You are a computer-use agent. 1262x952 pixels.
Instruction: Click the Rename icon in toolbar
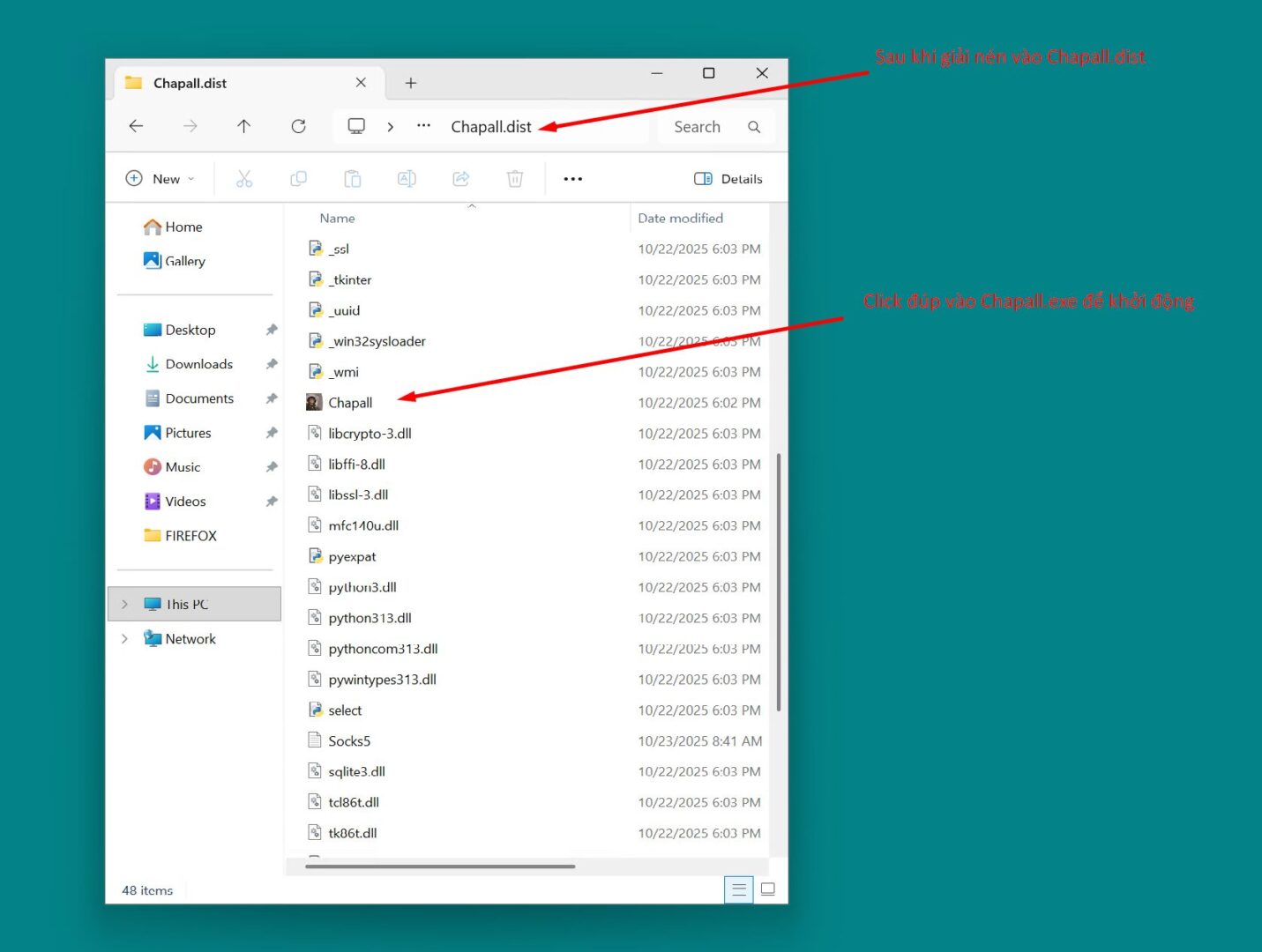coord(407,179)
